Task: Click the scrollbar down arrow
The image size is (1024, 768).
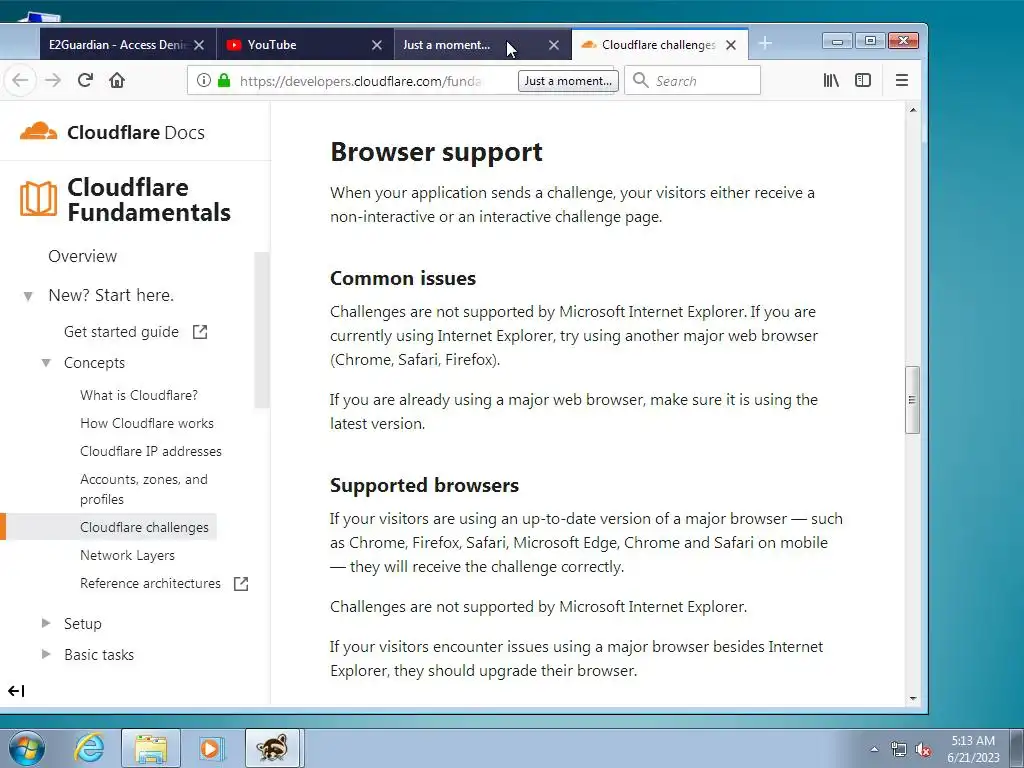Action: [x=912, y=698]
